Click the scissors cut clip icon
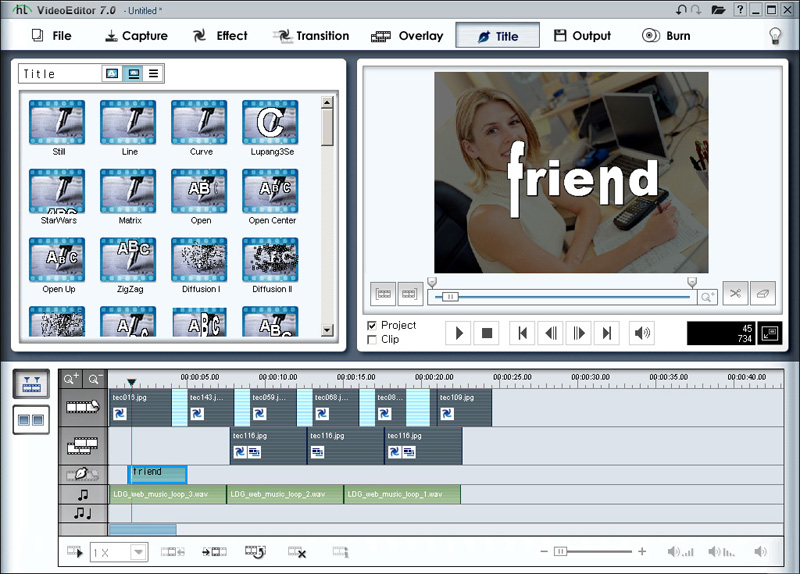The height and width of the screenshot is (574, 800). (735, 294)
